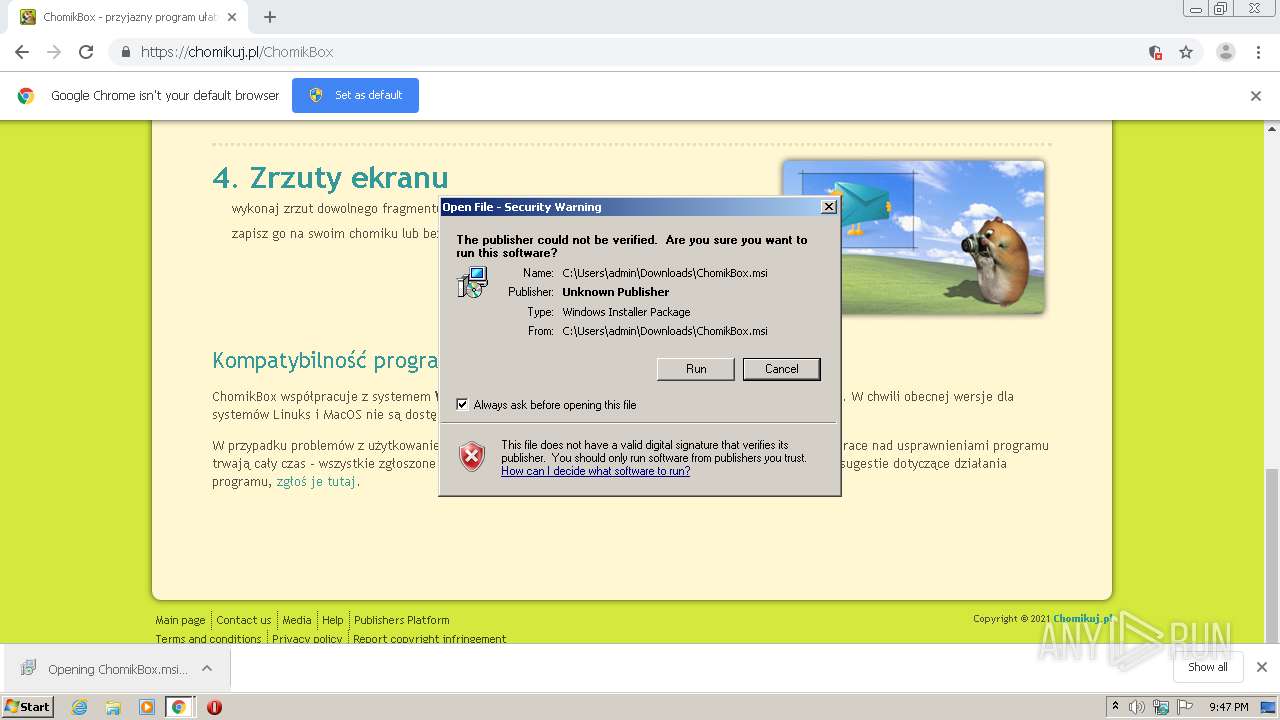1280x720 pixels.
Task: Reload the page
Action: click(86, 52)
